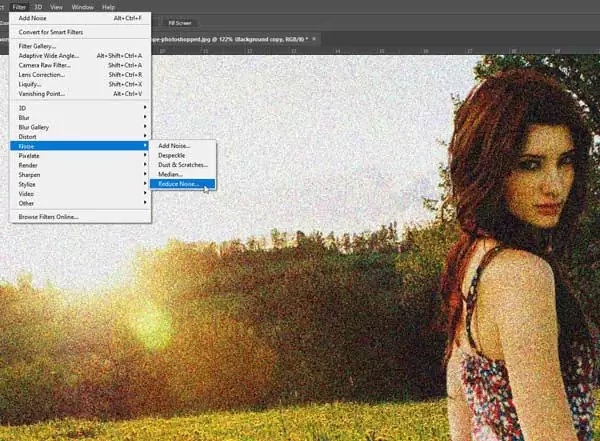Viewport: 600px width, 441px height.
Task: Open the Window menu
Action: [82, 7]
